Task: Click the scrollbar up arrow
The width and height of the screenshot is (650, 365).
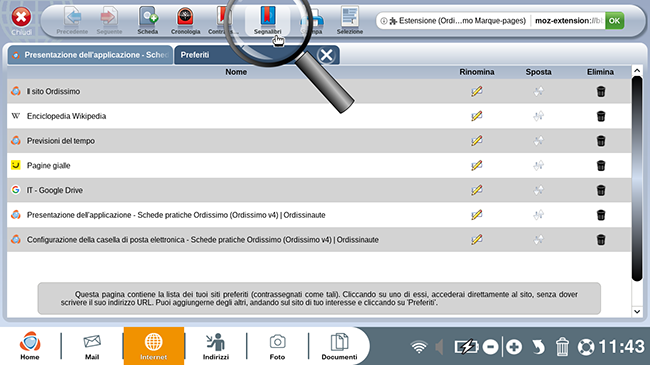Action: [637, 71]
